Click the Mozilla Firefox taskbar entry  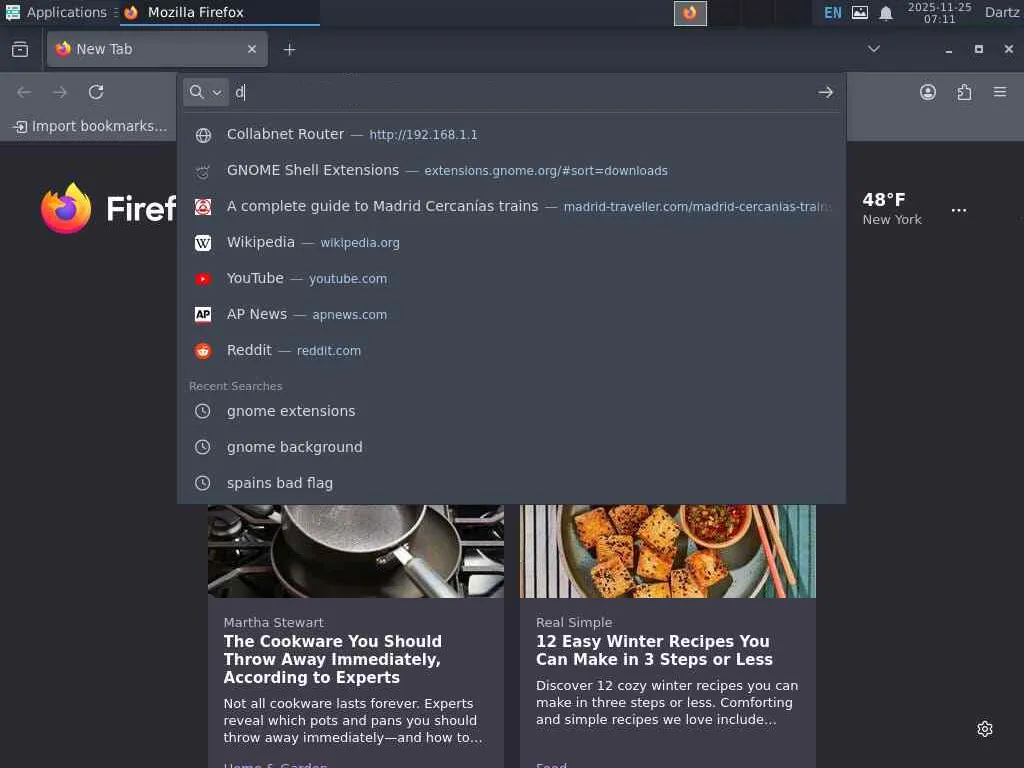pyautogui.click(x=219, y=12)
